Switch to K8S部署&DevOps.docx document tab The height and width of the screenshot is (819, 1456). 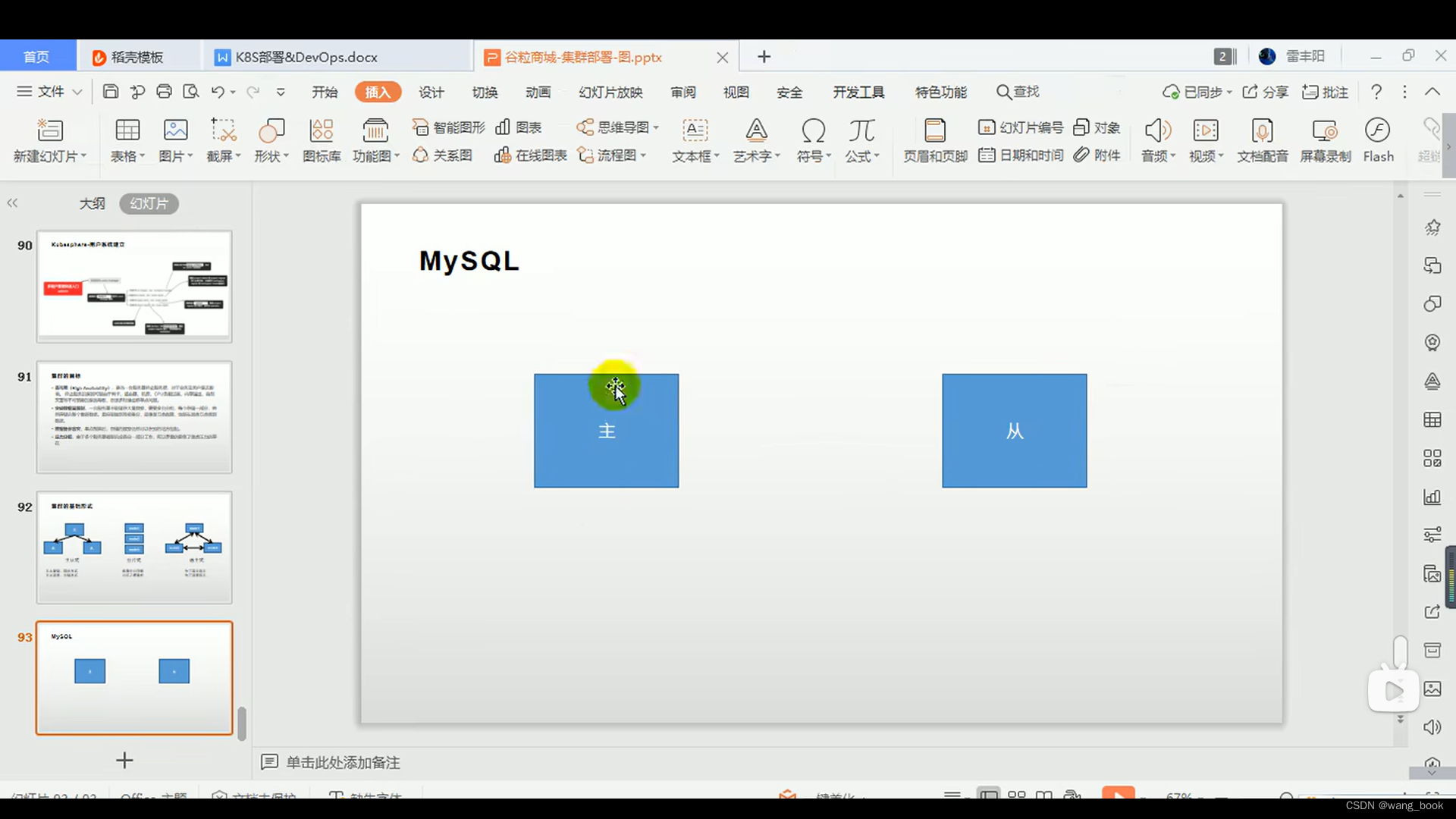(x=337, y=57)
